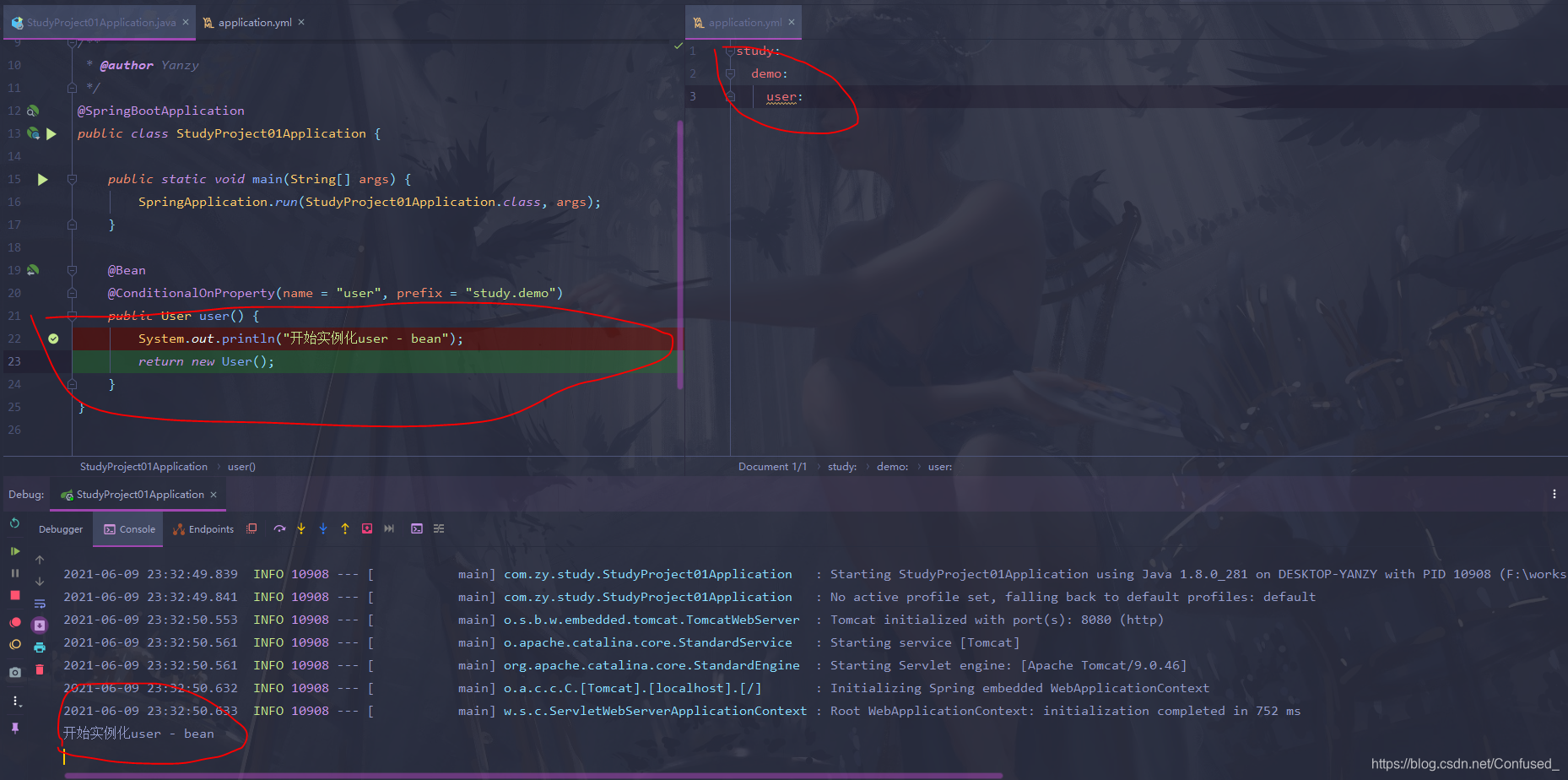The width and height of the screenshot is (1568, 780).
Task: Click the console horizontal scrollbar
Action: [533, 775]
